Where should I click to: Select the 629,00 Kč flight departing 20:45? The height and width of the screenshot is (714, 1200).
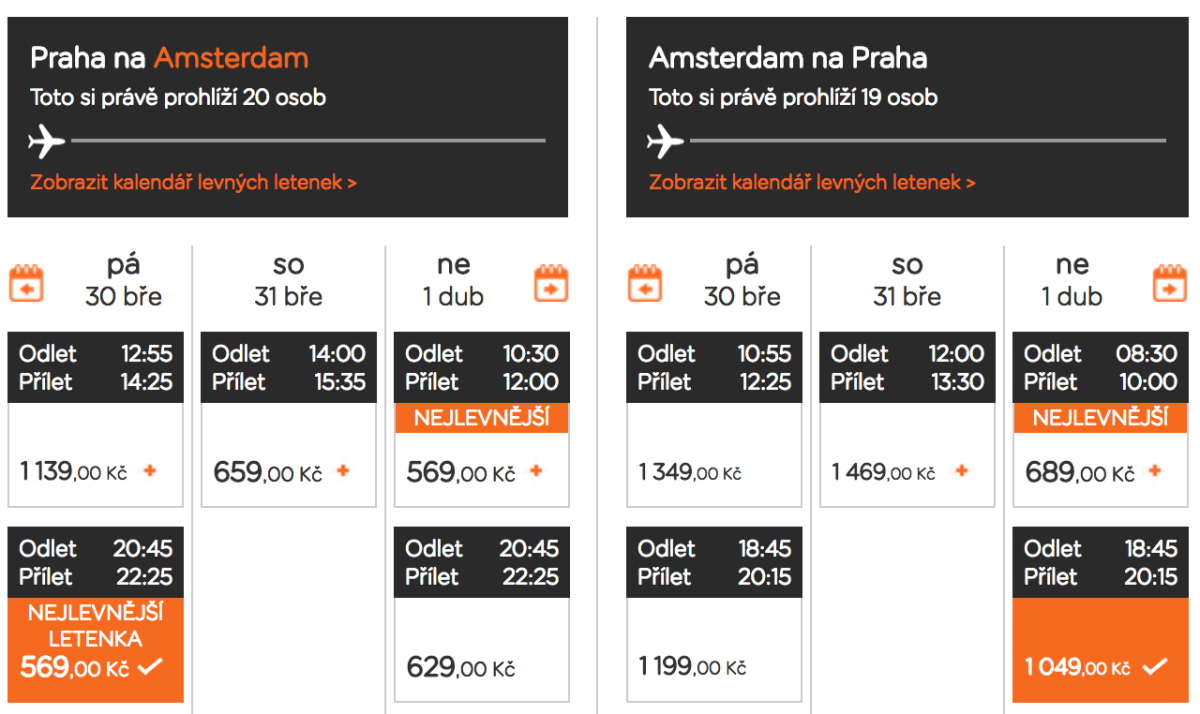click(x=480, y=650)
